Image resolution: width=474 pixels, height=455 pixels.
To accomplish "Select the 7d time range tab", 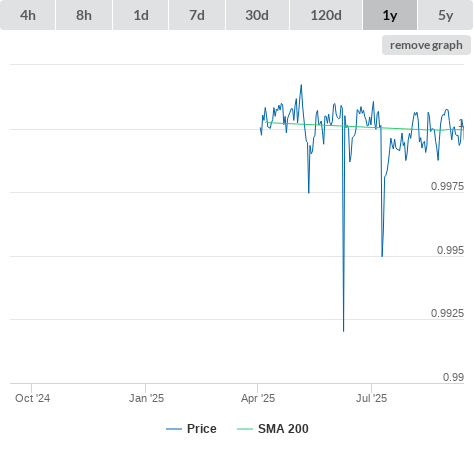I will 197,15.
